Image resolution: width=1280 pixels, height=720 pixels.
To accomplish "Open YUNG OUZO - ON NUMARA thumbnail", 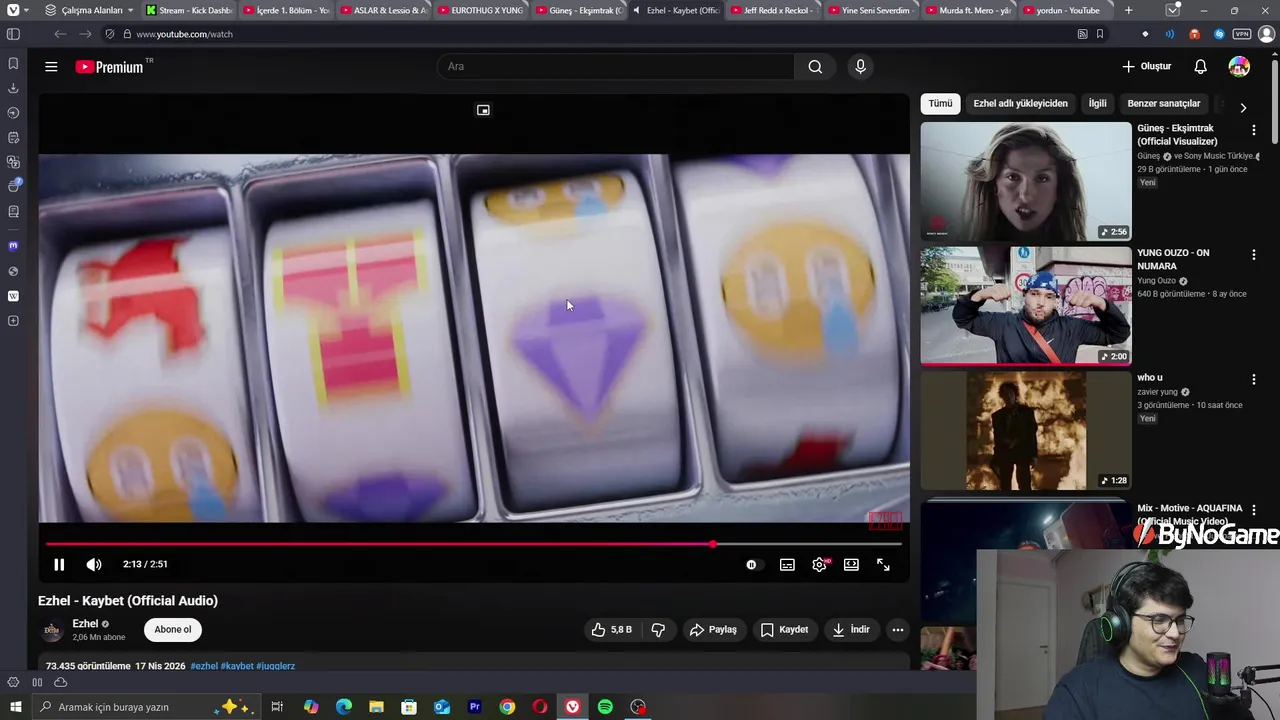I will click(1026, 306).
